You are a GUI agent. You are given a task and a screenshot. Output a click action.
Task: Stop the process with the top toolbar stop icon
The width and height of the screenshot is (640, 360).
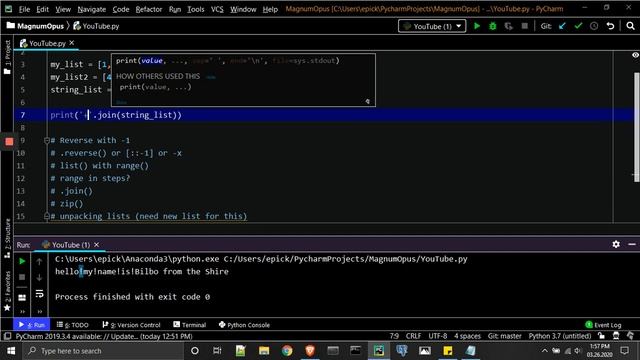click(x=524, y=26)
